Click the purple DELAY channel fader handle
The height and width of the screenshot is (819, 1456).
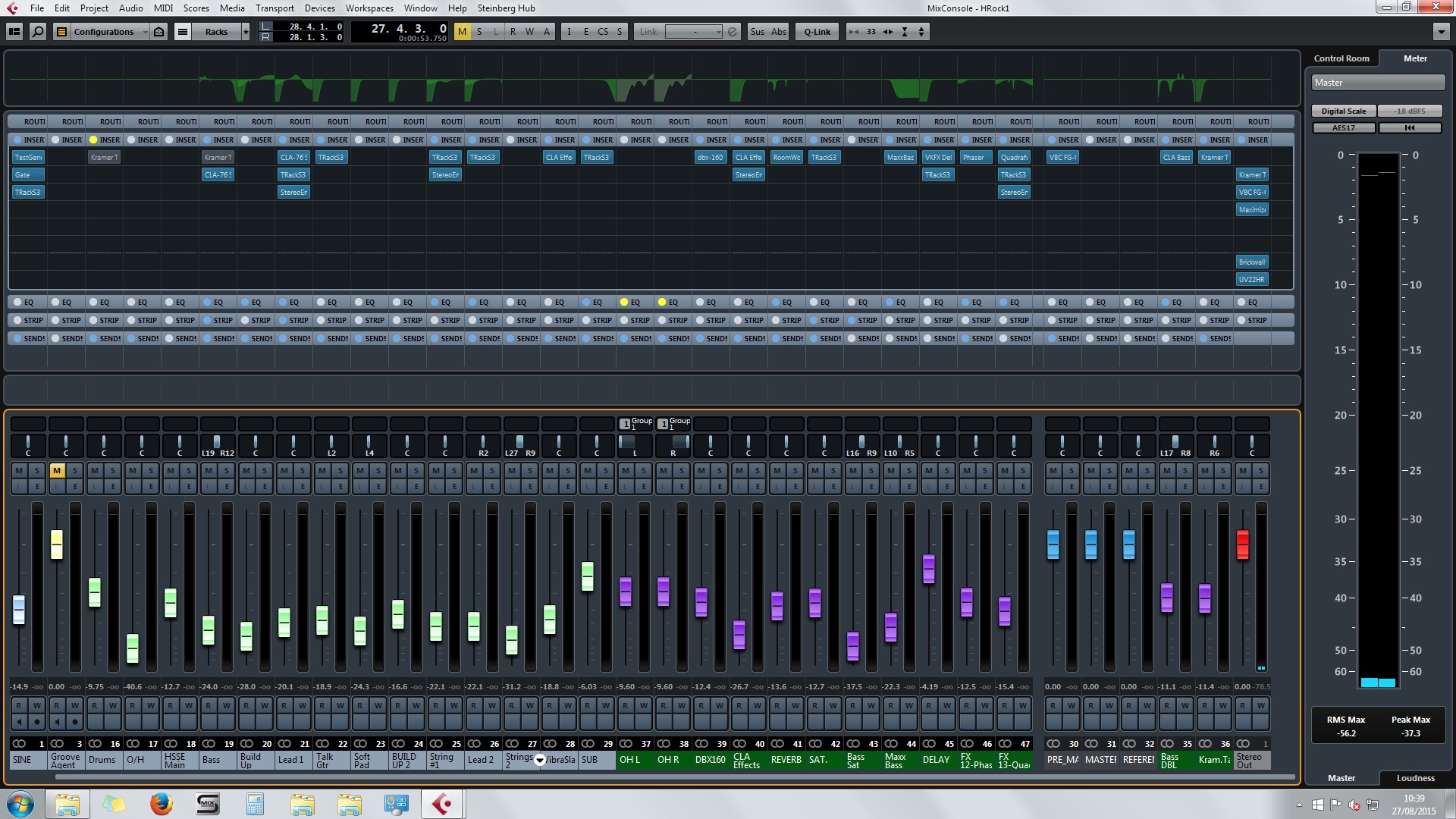928,569
